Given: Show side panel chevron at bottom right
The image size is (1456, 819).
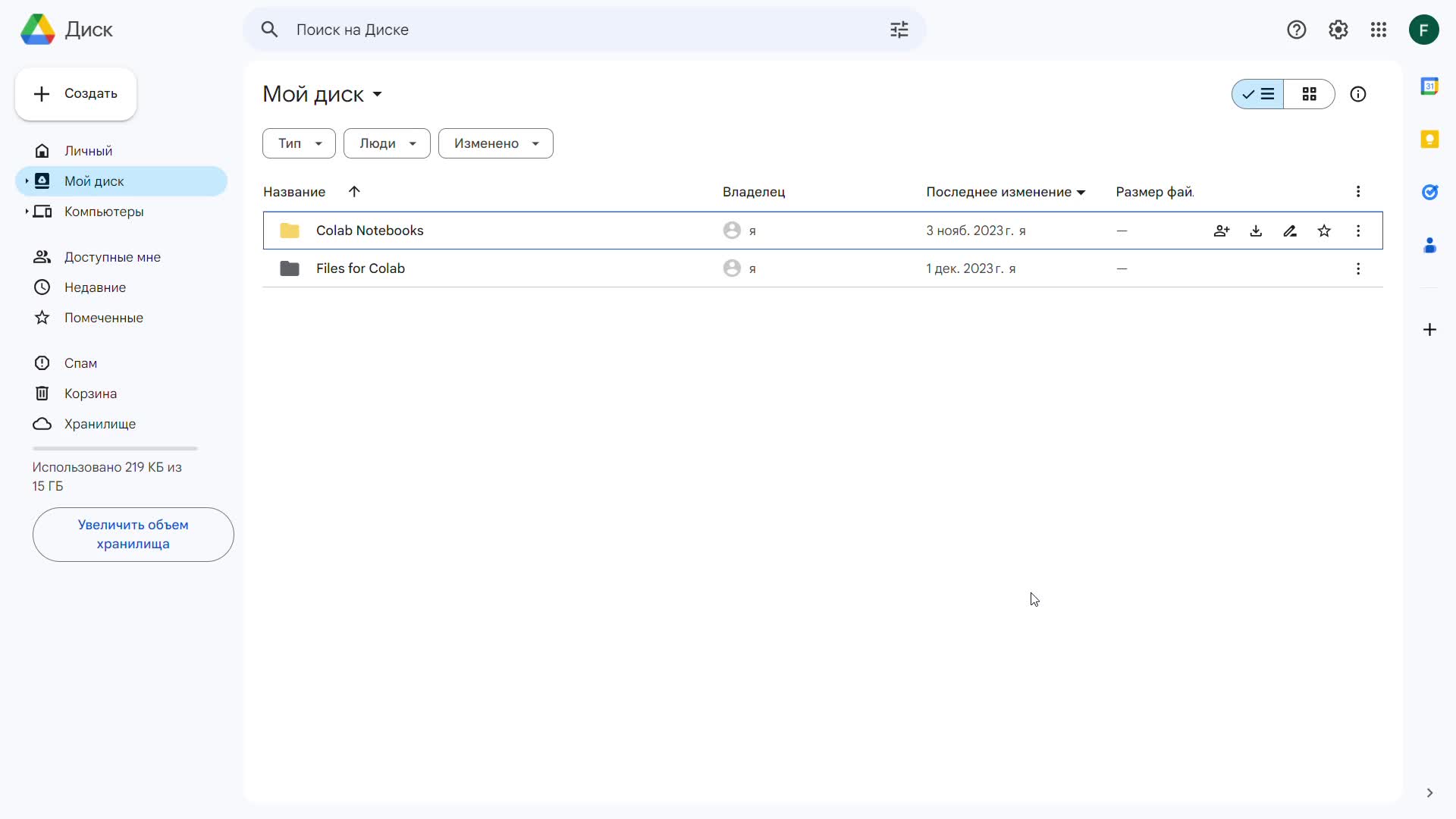Looking at the screenshot, I should [x=1429, y=793].
